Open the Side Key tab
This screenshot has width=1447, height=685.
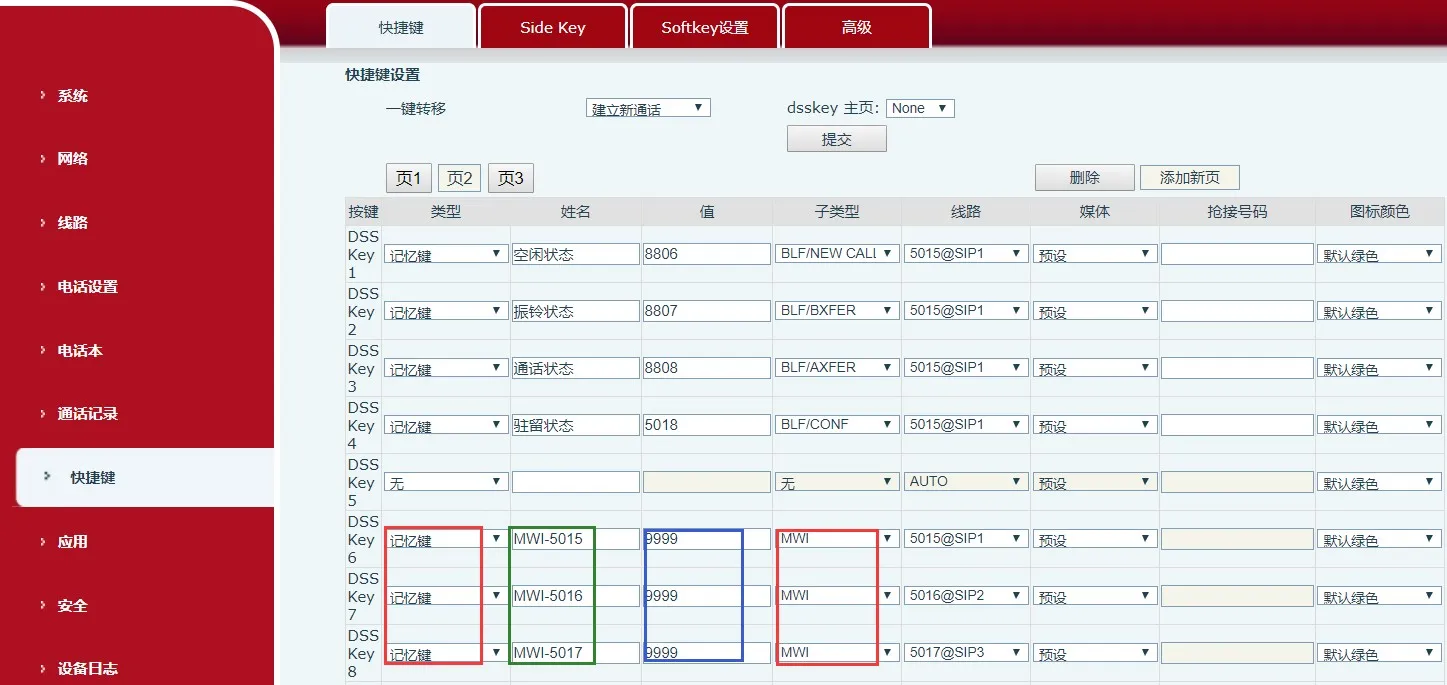click(552, 27)
